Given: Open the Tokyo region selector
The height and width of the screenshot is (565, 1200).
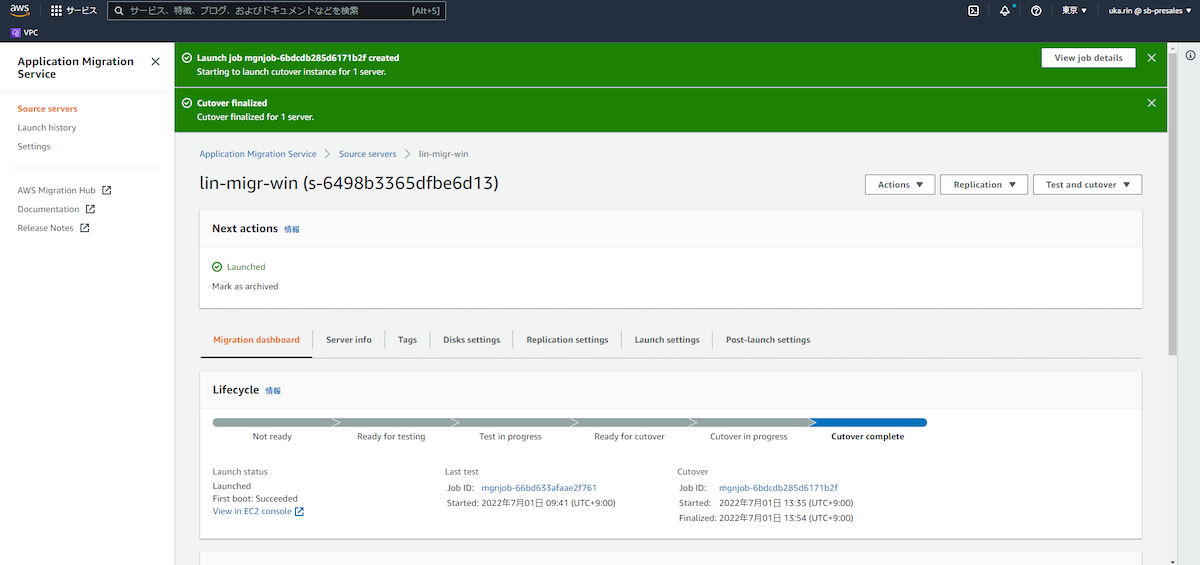Looking at the screenshot, I should 1074,11.
